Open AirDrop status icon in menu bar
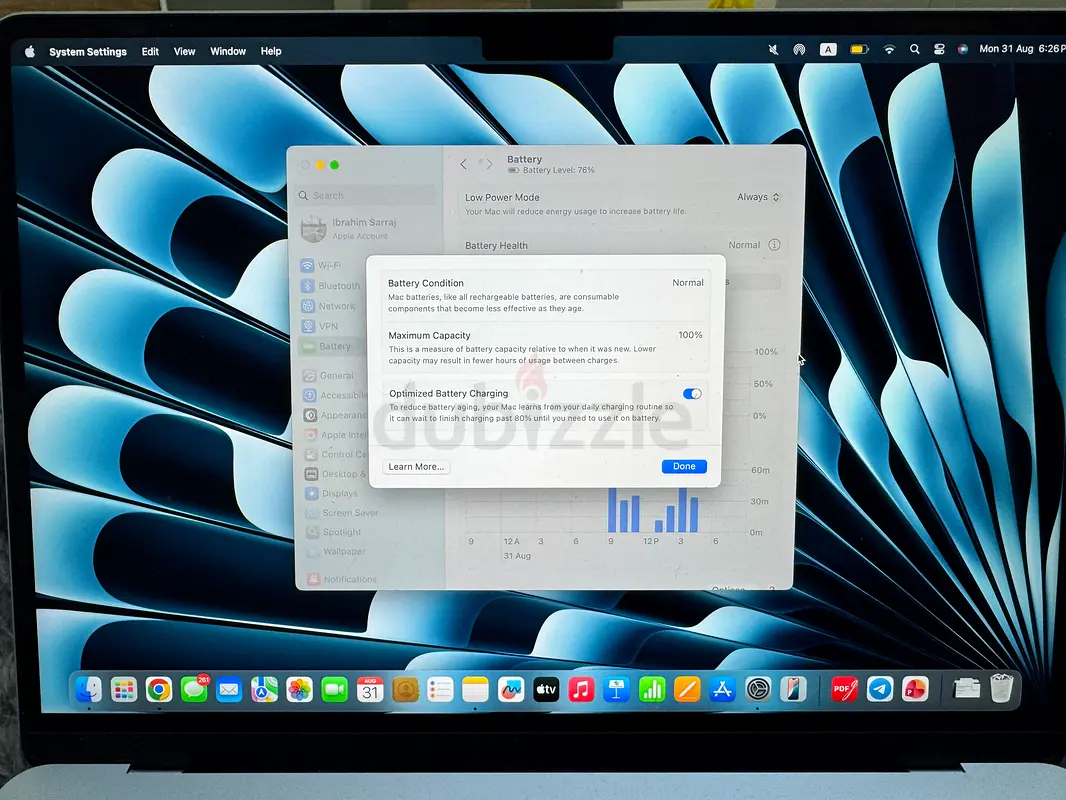 tap(800, 50)
